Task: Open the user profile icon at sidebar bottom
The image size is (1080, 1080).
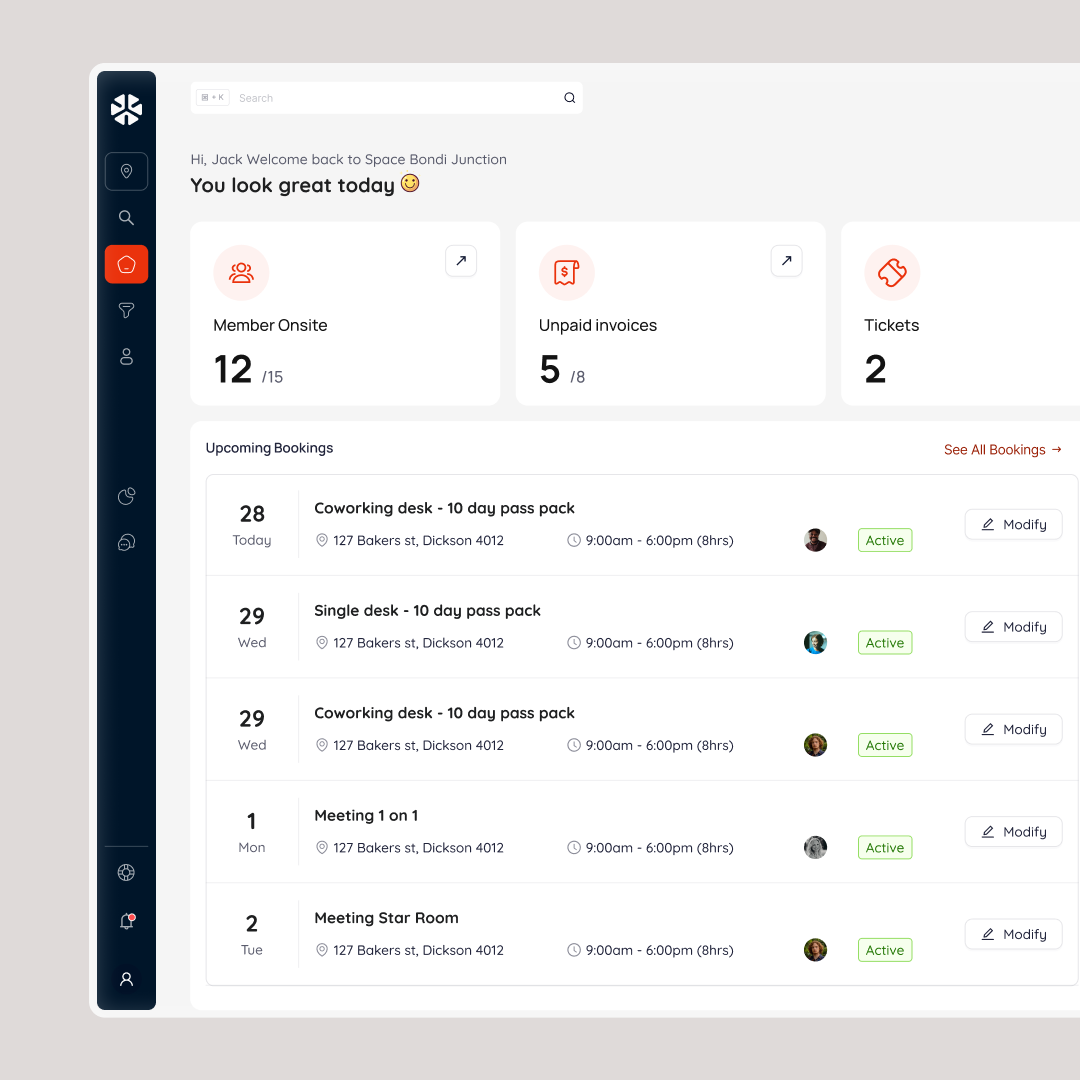Action: coord(126,979)
